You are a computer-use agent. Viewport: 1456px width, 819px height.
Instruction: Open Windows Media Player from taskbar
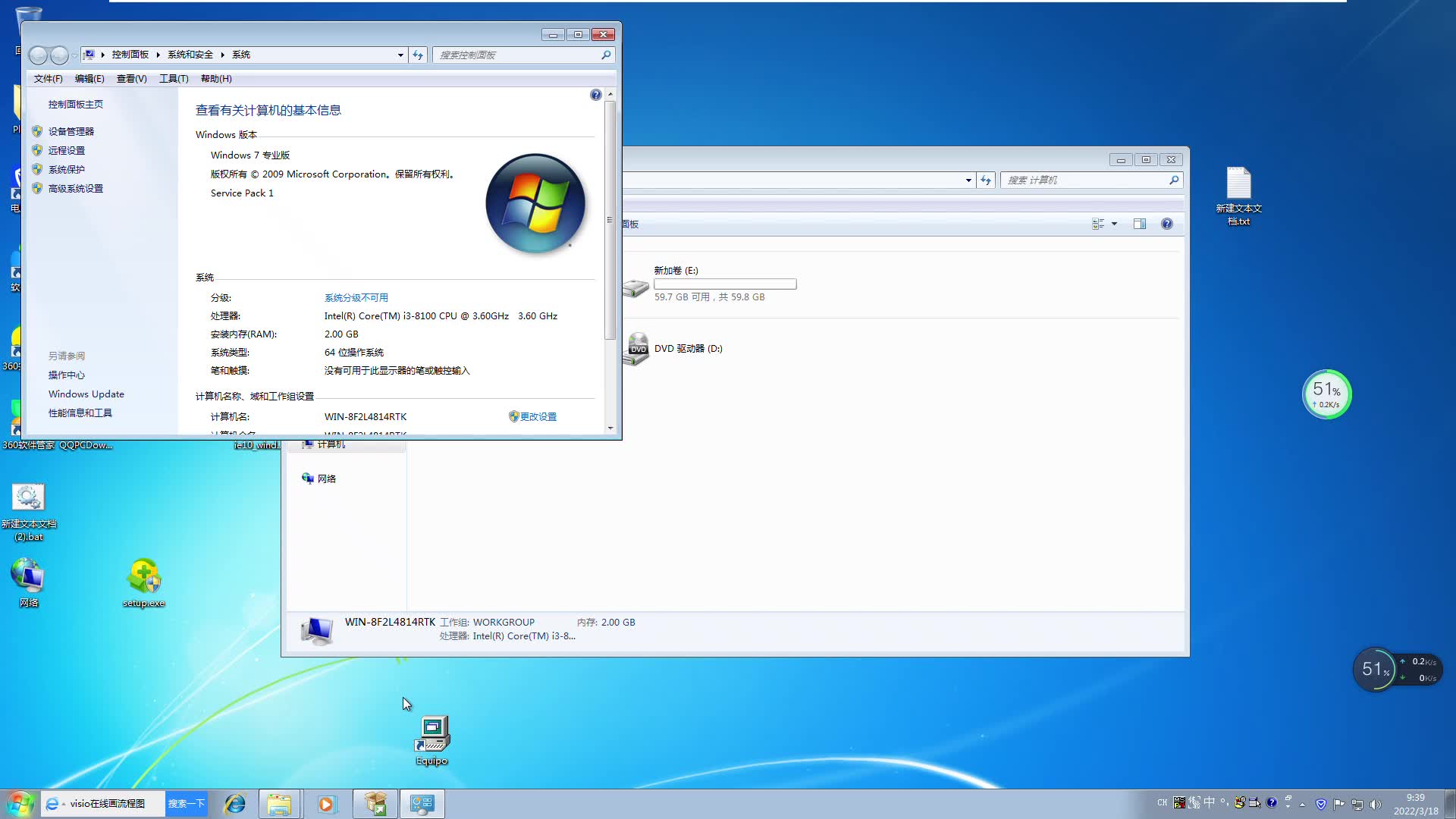[326, 804]
